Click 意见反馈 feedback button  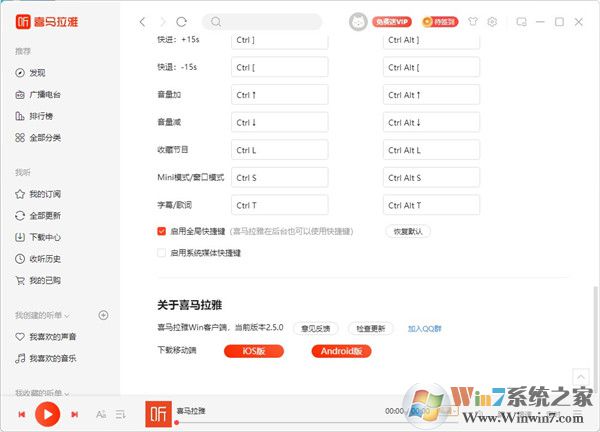click(x=316, y=328)
